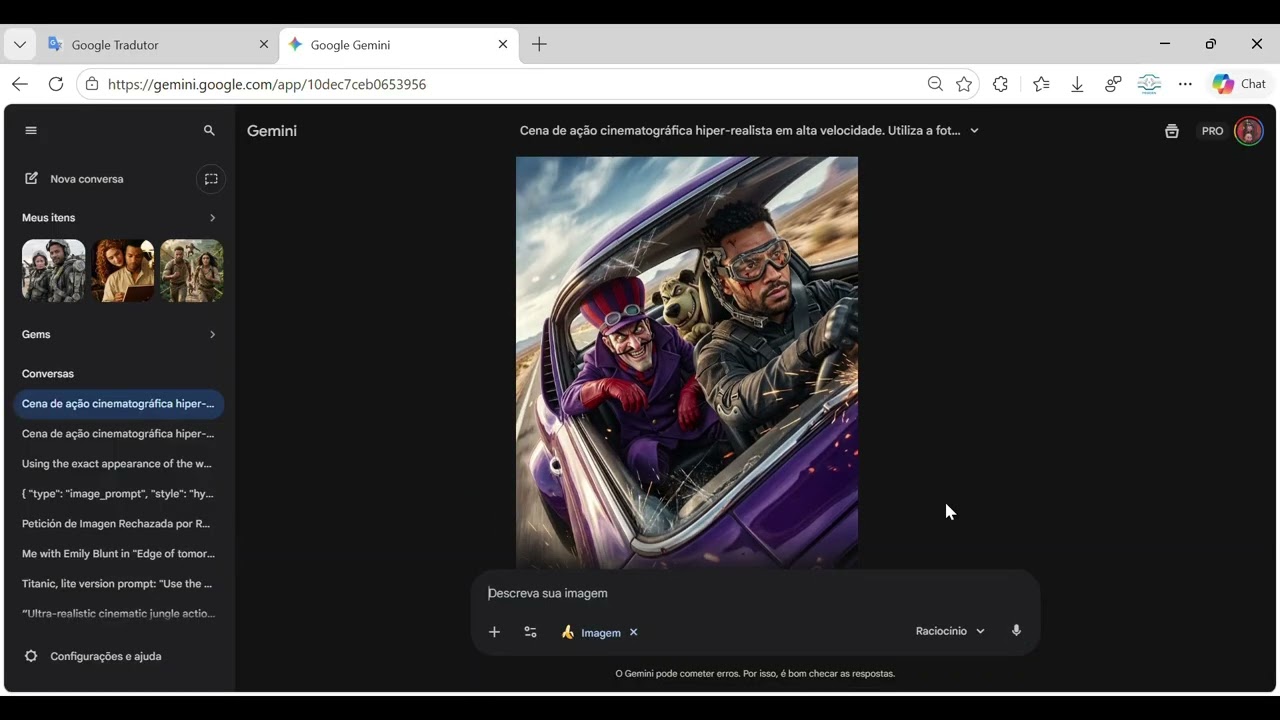This screenshot has width=1280, height=720.
Task: Open the tools sliders icon in prompt box
Action: tap(531, 632)
